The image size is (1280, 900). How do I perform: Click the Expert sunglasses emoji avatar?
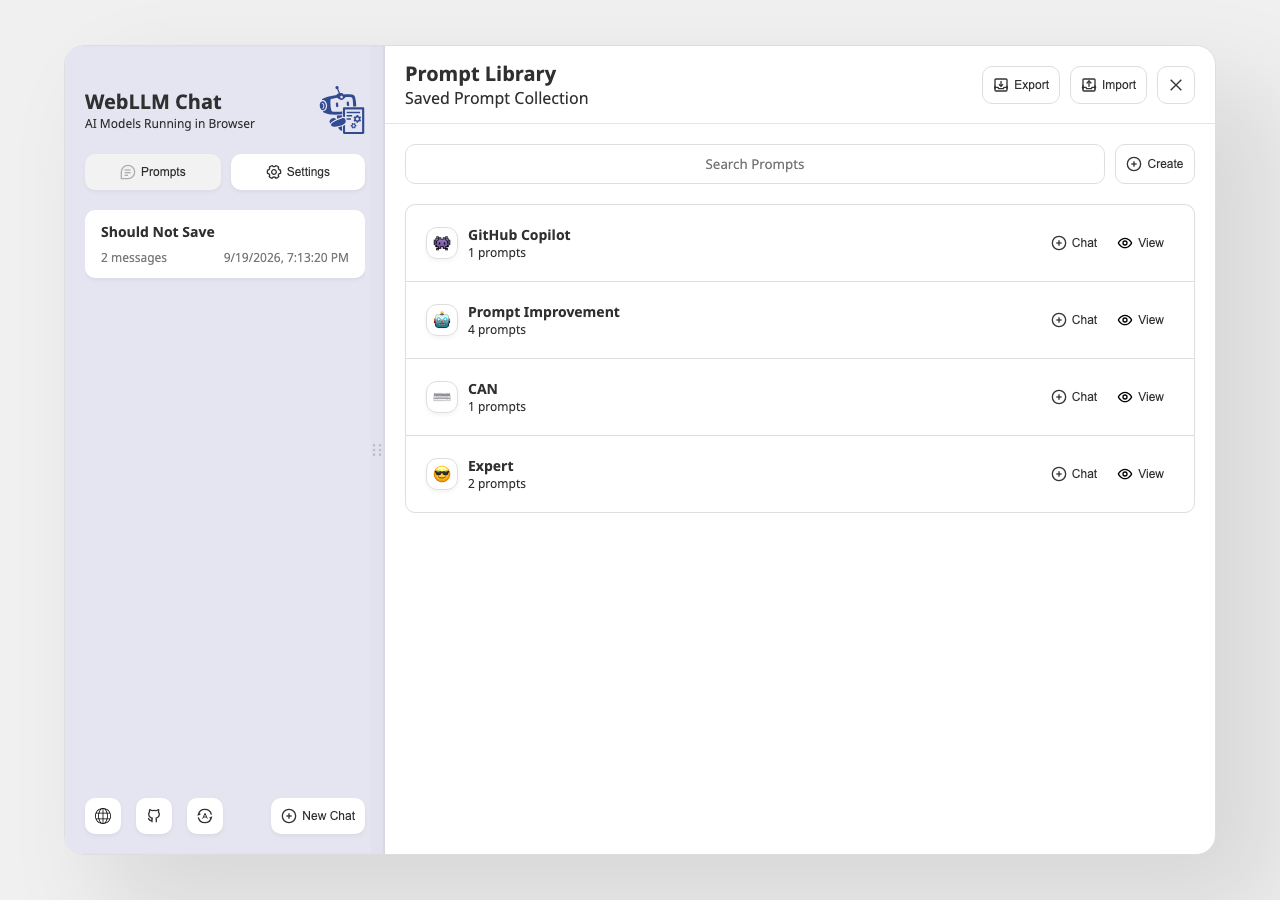[442, 474]
